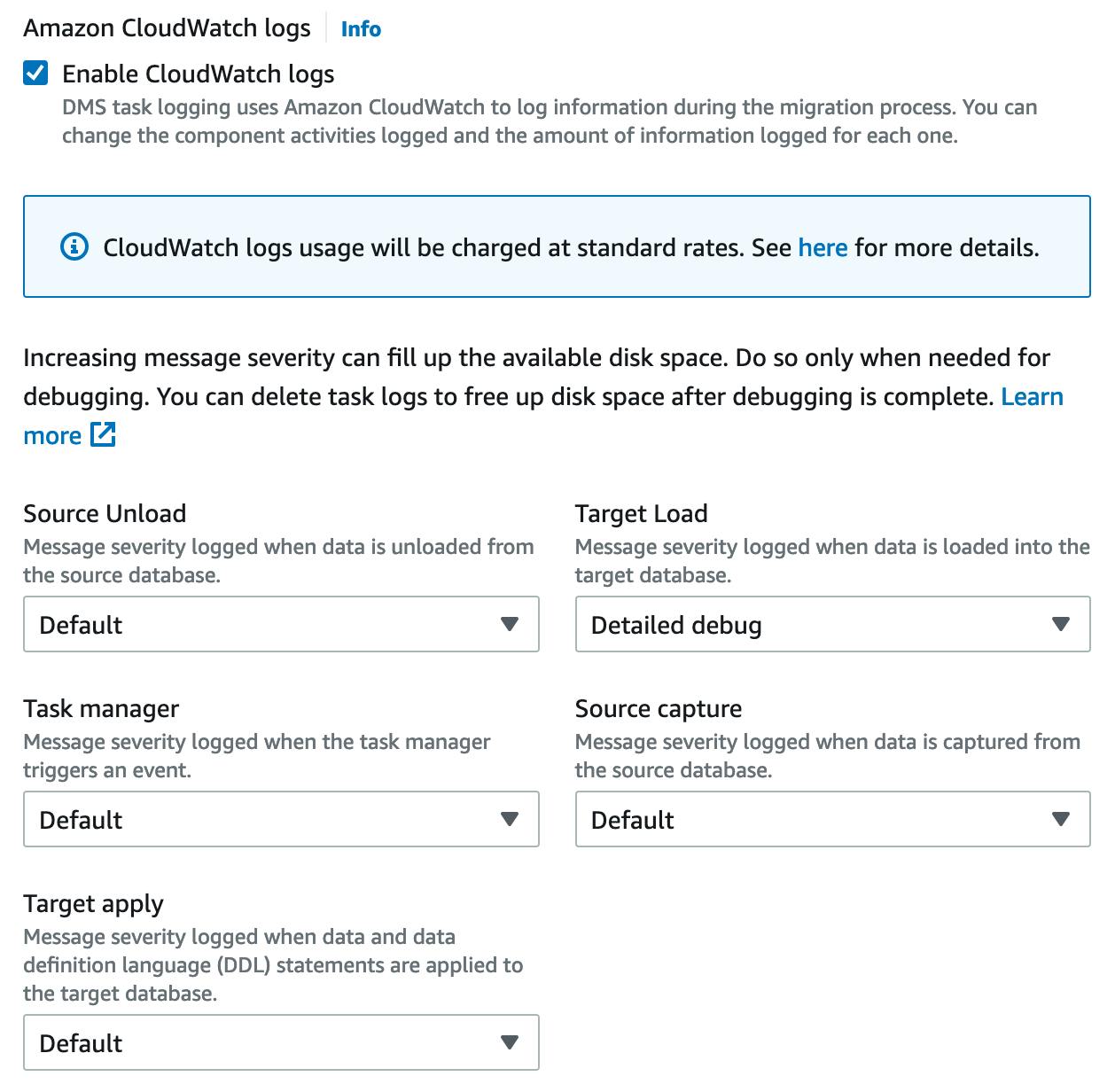1115x1092 pixels.
Task: Click the CloudWatch pricing alert banner
Action: (x=557, y=246)
